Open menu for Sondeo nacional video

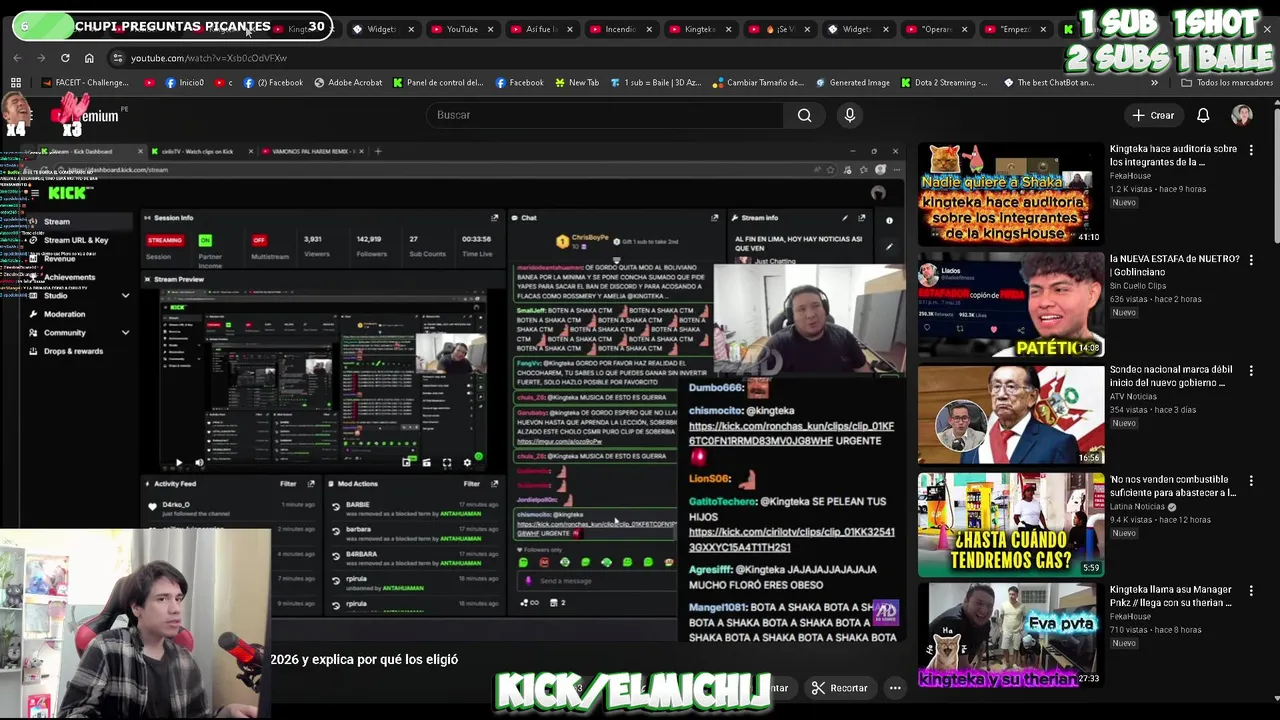click(x=1251, y=370)
